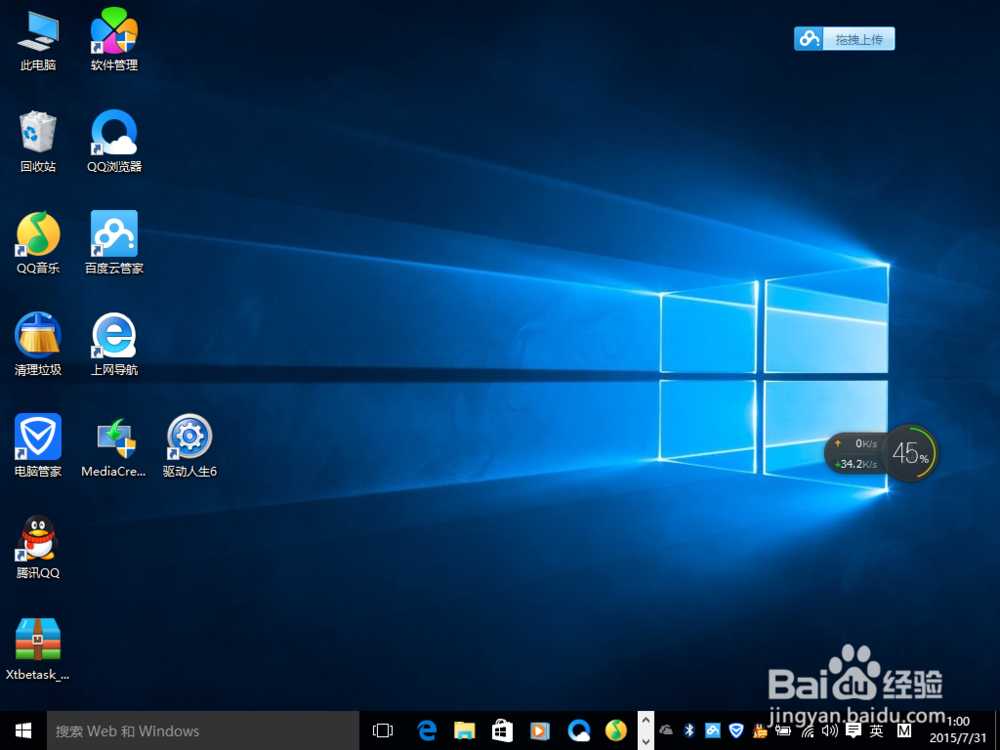Viewport: 1000px width, 750px height.
Task: Select 上网导航 desktop shortcut
Action: 114,344
